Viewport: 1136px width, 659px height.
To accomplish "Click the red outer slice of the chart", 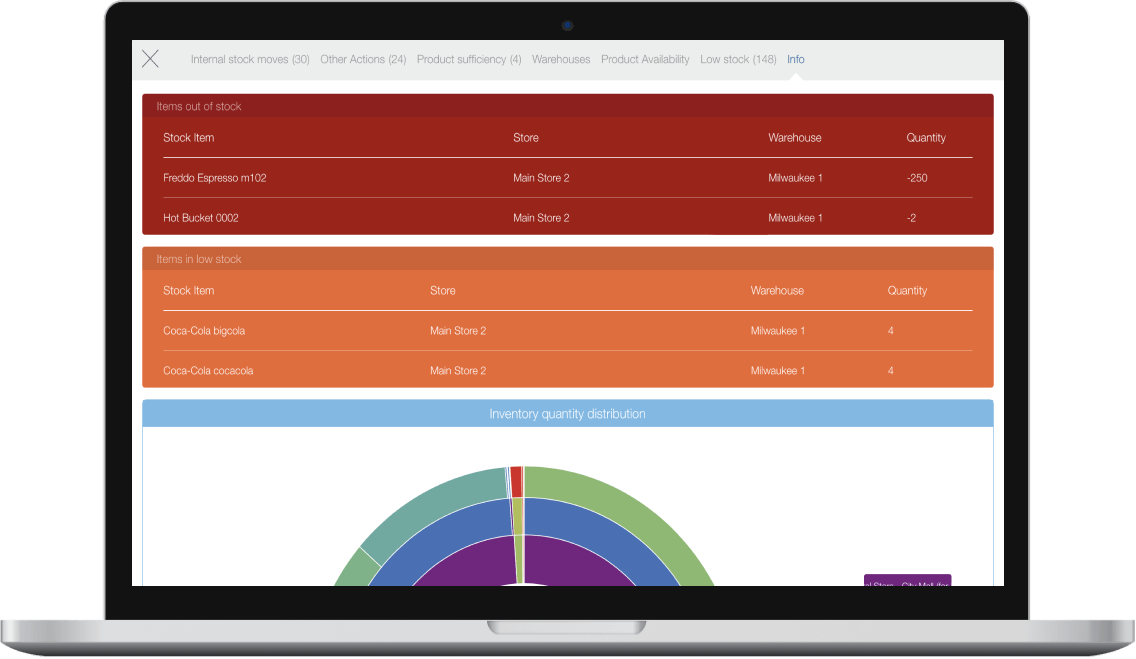I will (516, 482).
